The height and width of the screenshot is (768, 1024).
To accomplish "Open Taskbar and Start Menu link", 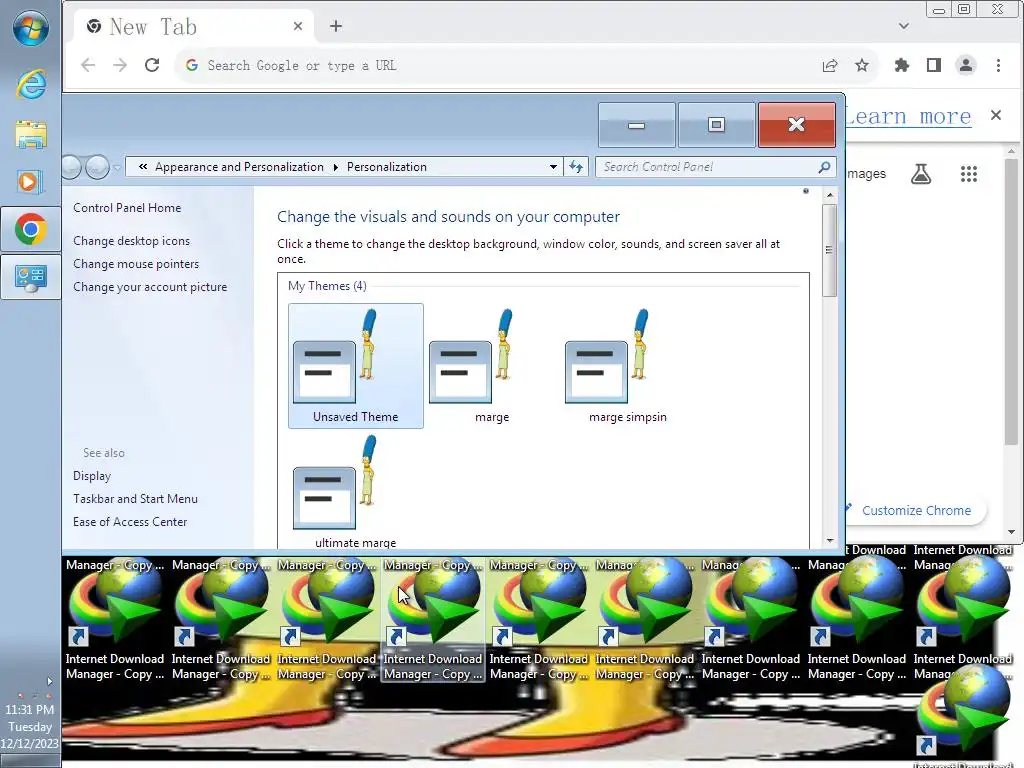I will (x=135, y=499).
